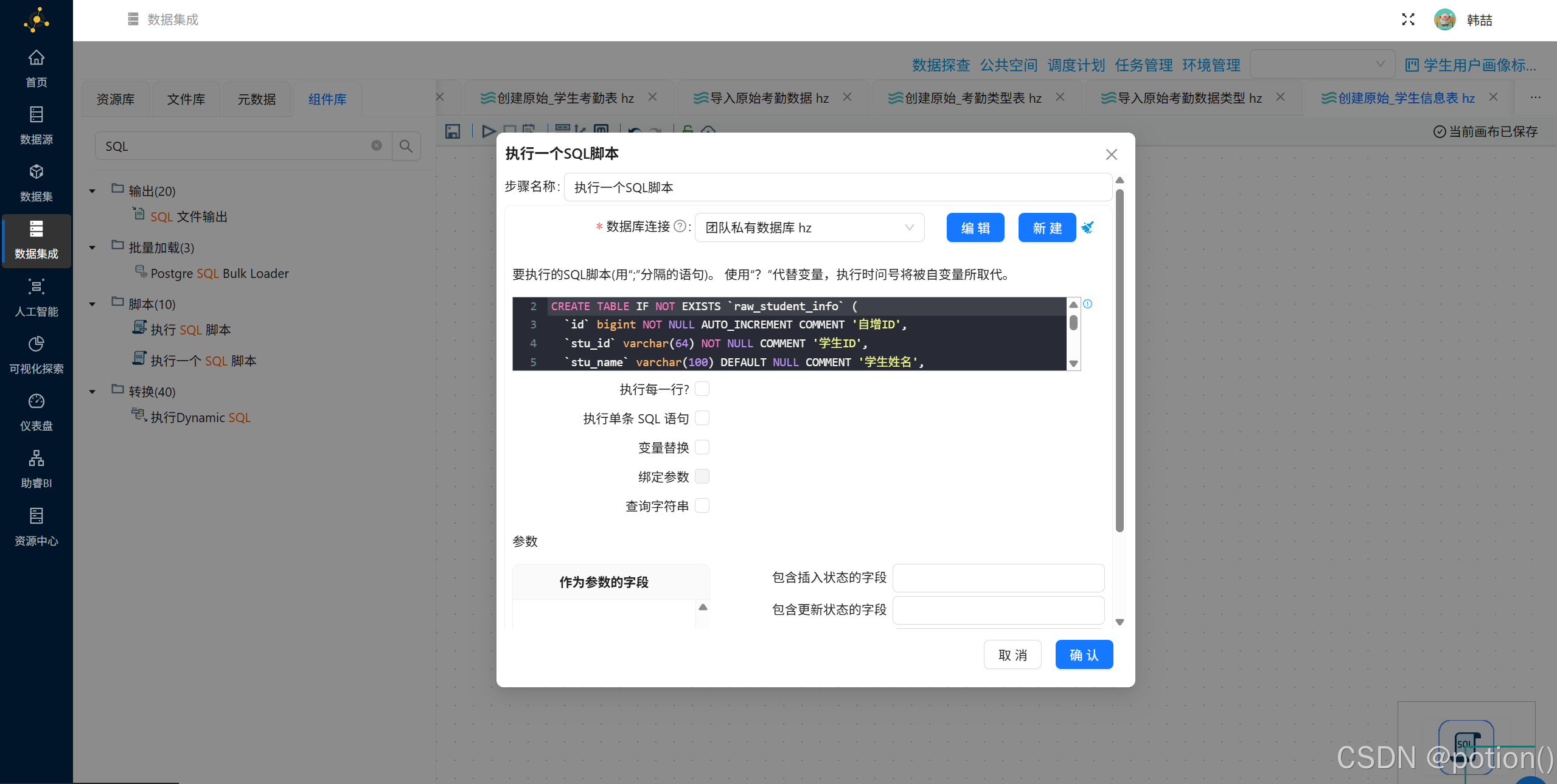
Task: Click the menu icon beside 数据集成 header
Action: click(x=133, y=19)
